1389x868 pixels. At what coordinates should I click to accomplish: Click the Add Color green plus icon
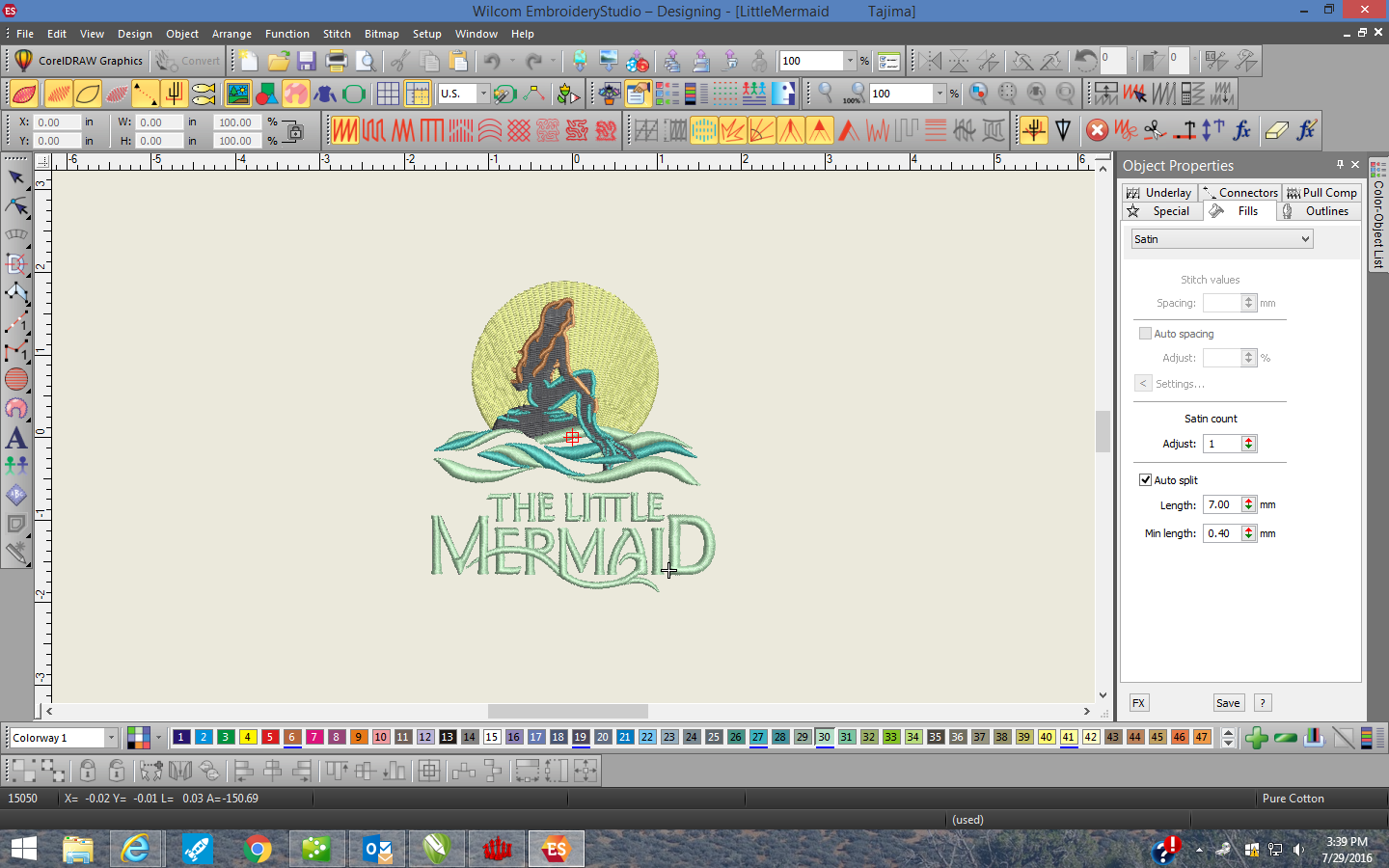coord(1256,739)
